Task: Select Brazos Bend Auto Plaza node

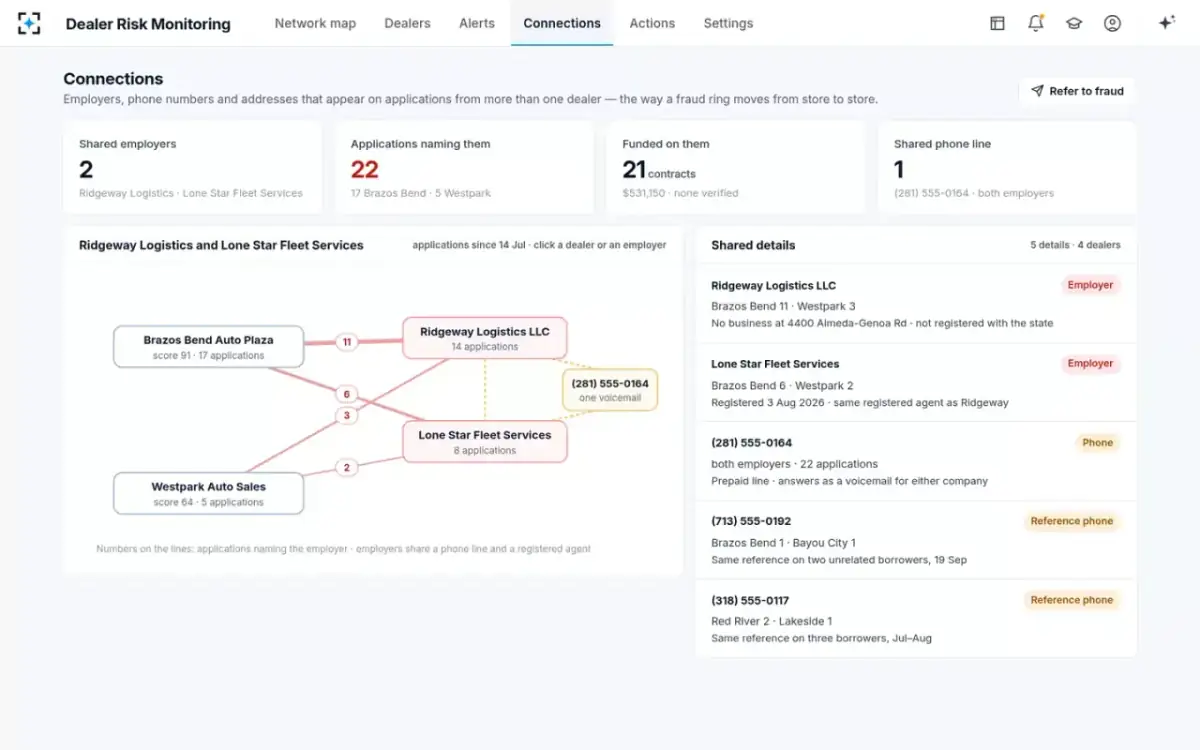Action: pos(208,347)
